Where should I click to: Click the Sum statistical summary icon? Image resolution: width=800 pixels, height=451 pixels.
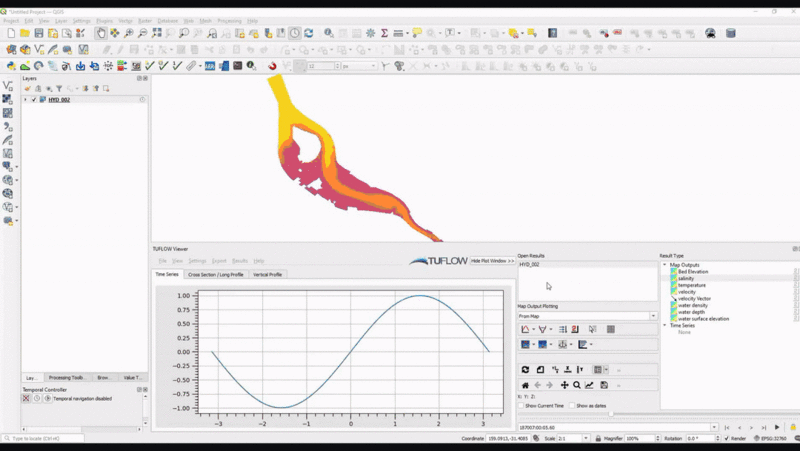[x=384, y=33]
